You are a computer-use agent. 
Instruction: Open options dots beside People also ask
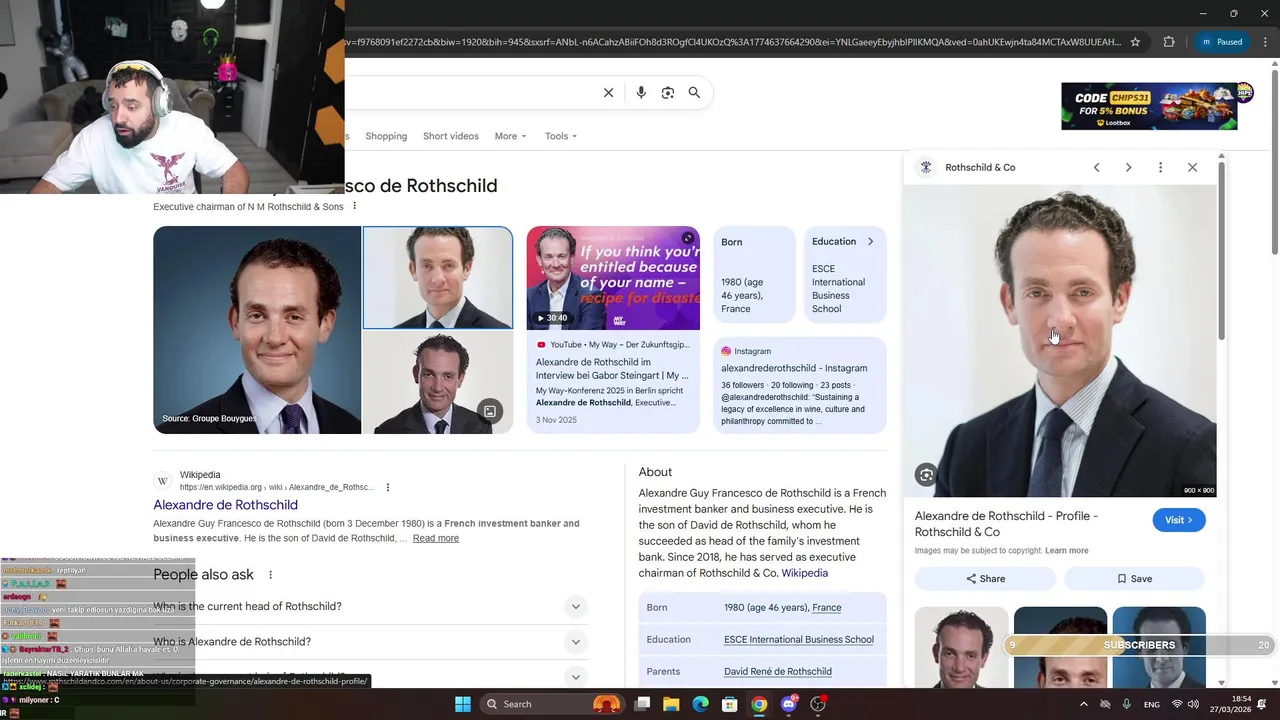tap(270, 575)
